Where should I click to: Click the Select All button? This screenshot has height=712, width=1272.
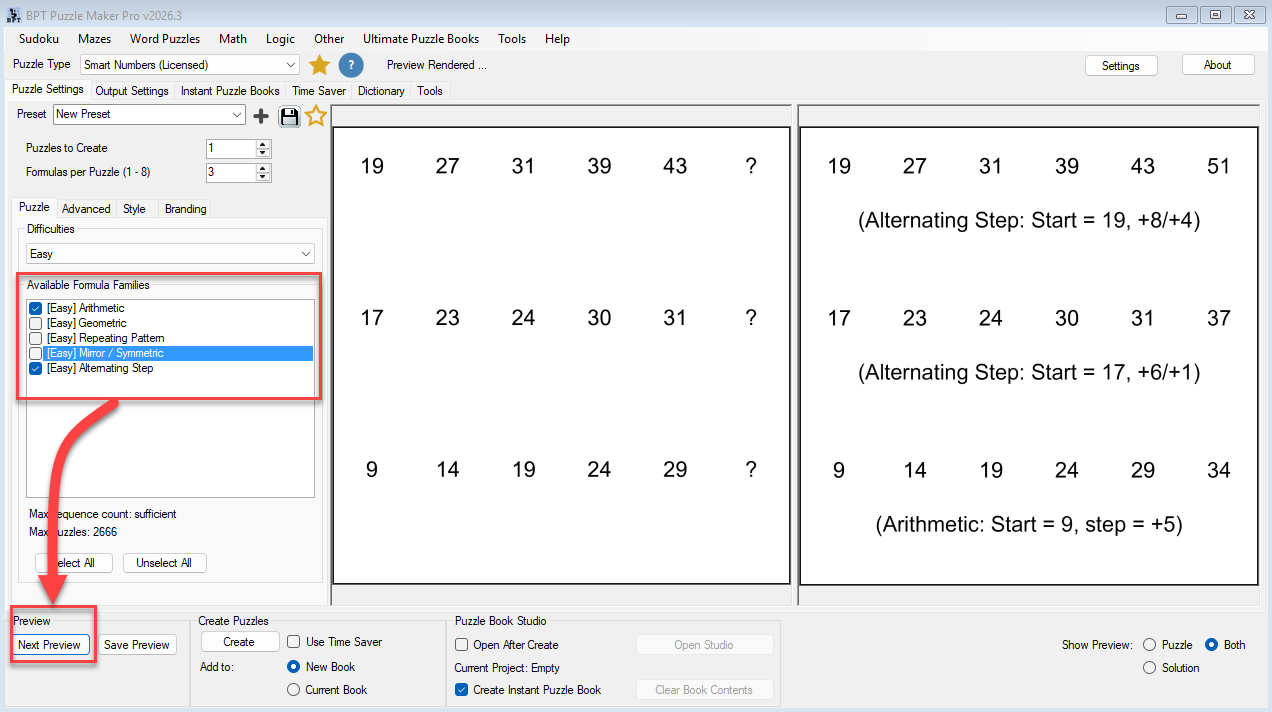[74, 563]
